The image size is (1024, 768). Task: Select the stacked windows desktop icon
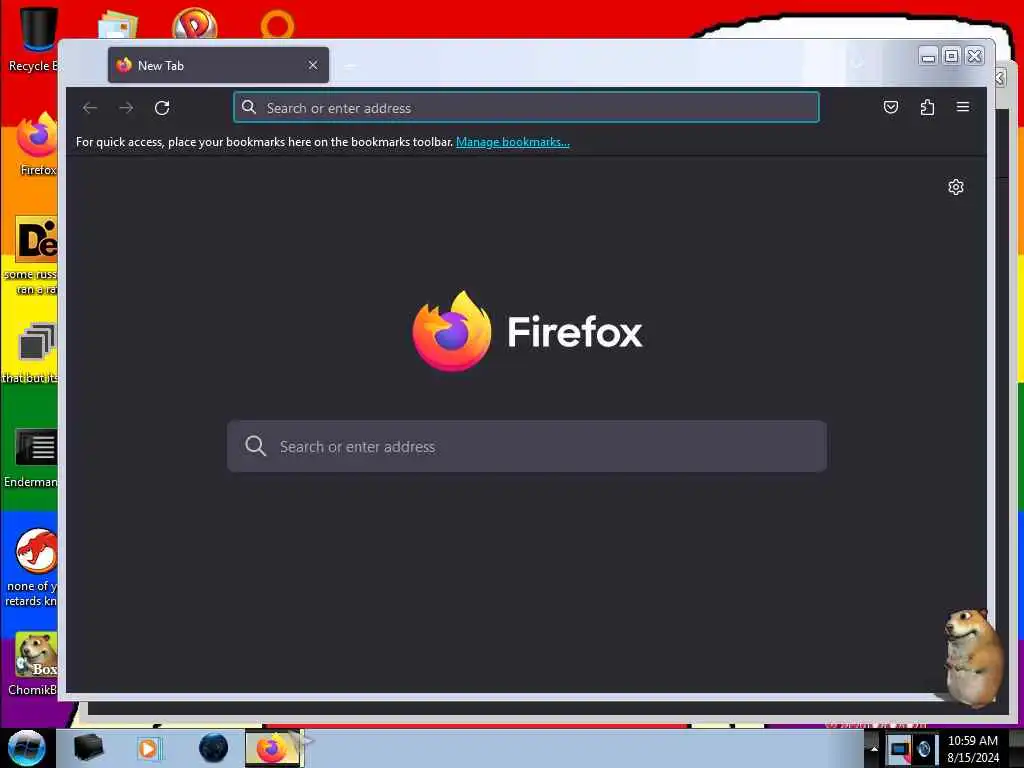tap(37, 342)
